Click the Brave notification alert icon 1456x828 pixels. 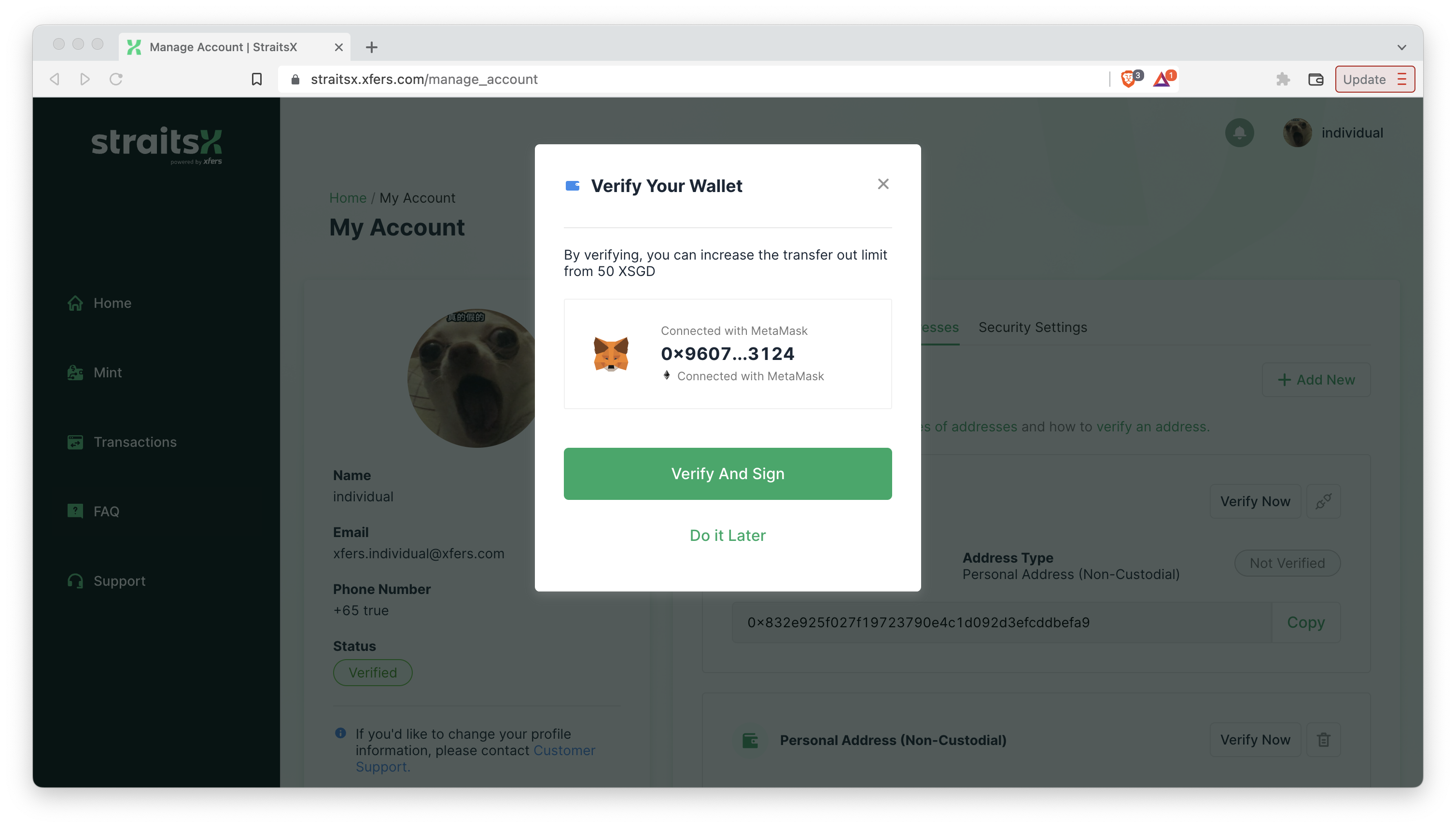pos(1163,79)
